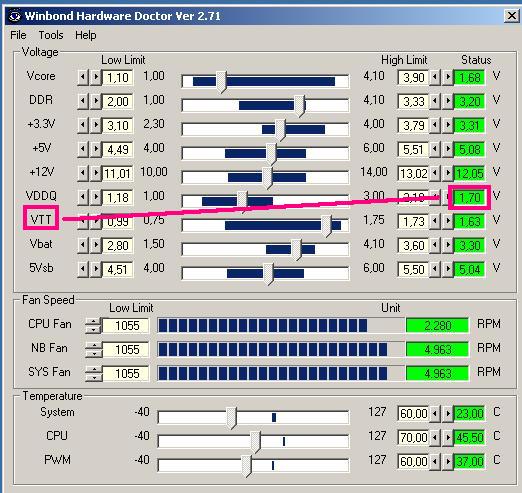
Task: Click the +12V status value 12,05
Action: 470,174
